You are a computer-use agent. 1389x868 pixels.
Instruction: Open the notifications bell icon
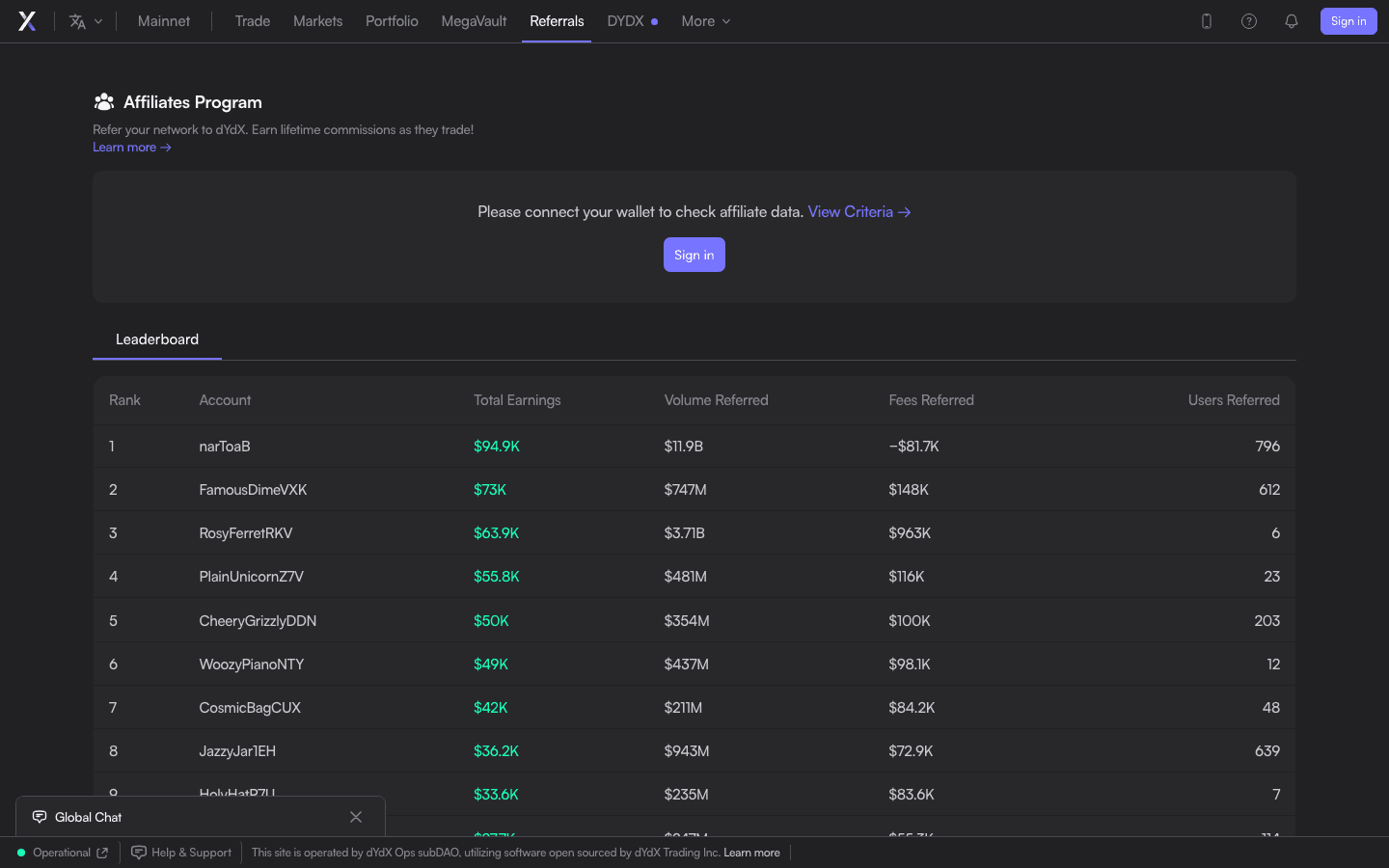coord(1292,21)
